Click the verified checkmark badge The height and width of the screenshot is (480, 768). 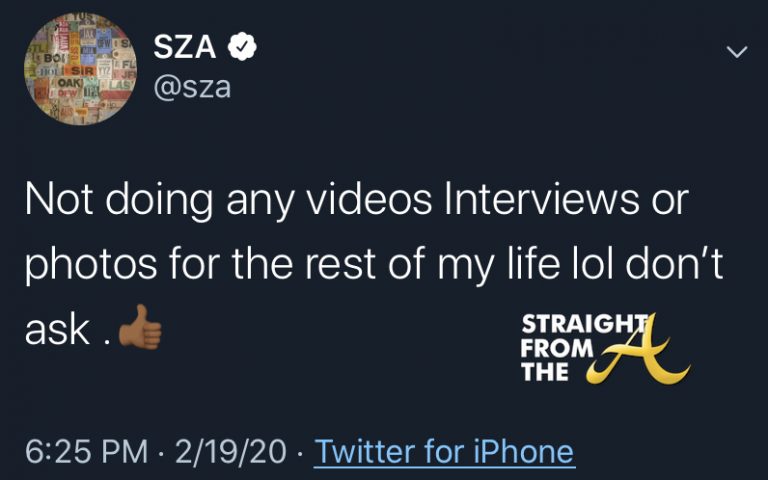tap(245, 47)
